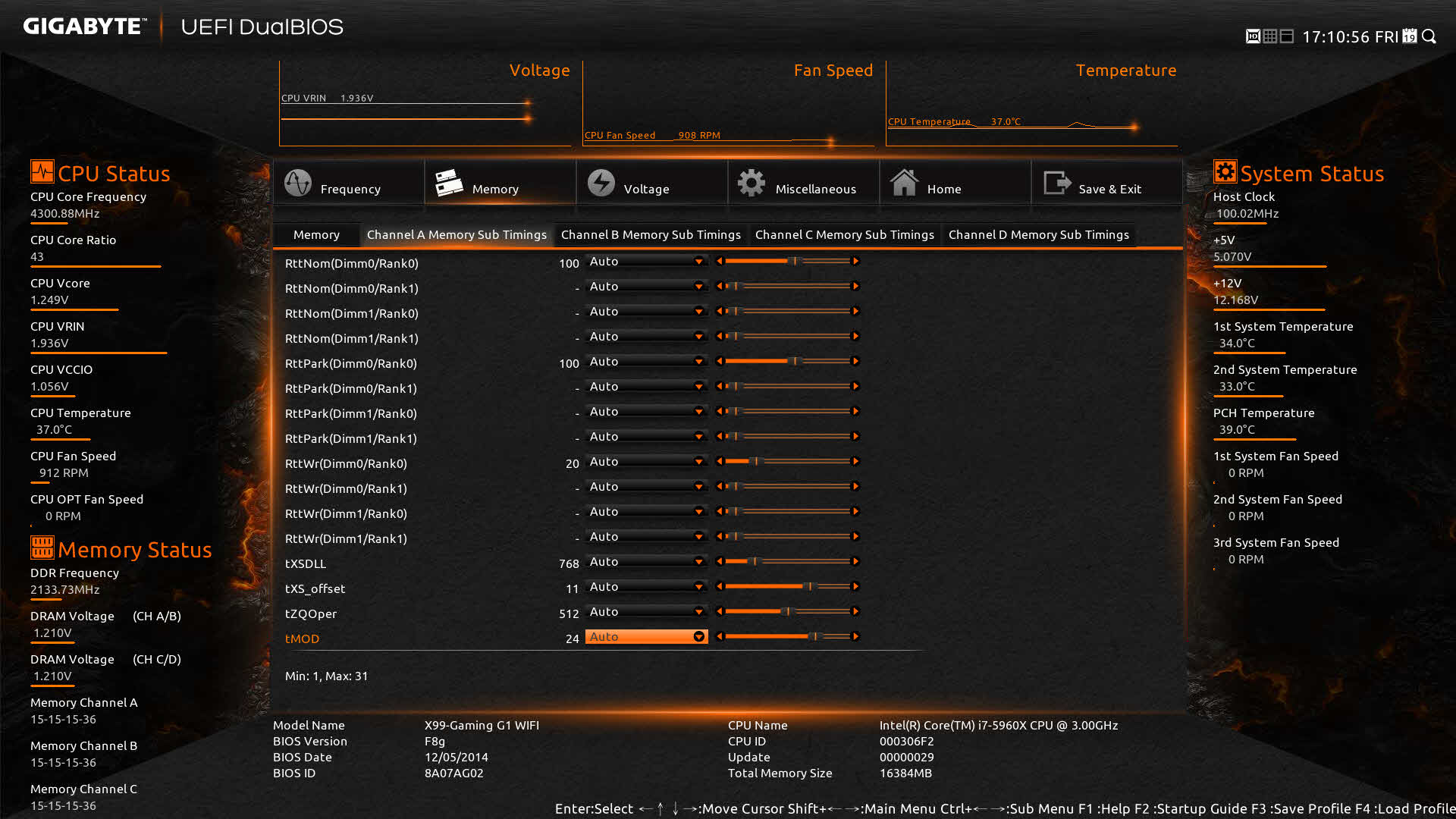Select the RttWr(Dimm1/Rank0) setting row

click(573, 513)
